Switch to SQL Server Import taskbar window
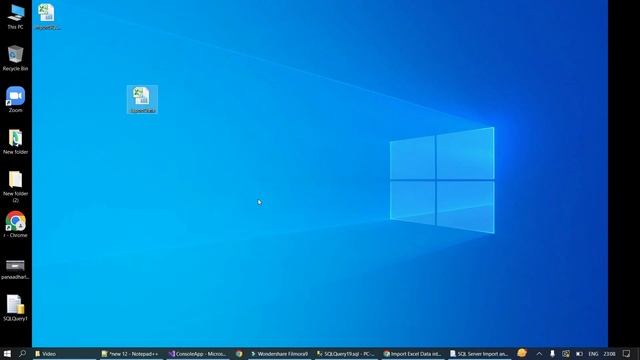 pos(480,354)
